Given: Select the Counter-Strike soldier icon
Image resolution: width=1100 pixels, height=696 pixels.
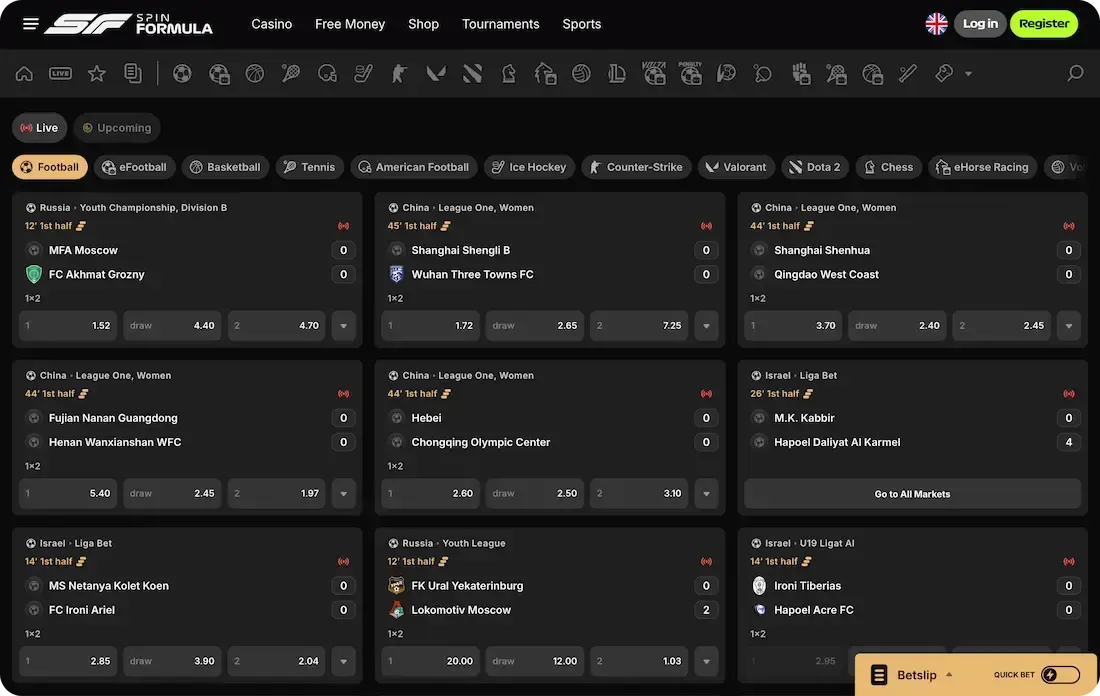Looking at the screenshot, I should pyautogui.click(x=399, y=73).
